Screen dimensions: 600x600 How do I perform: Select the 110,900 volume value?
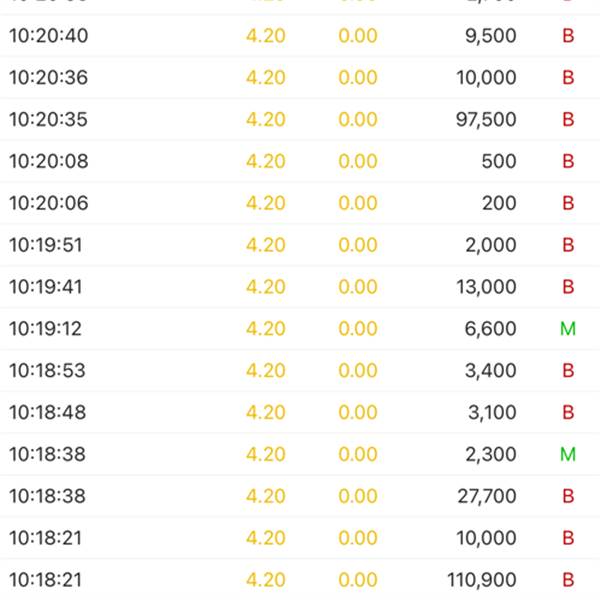coord(482,580)
